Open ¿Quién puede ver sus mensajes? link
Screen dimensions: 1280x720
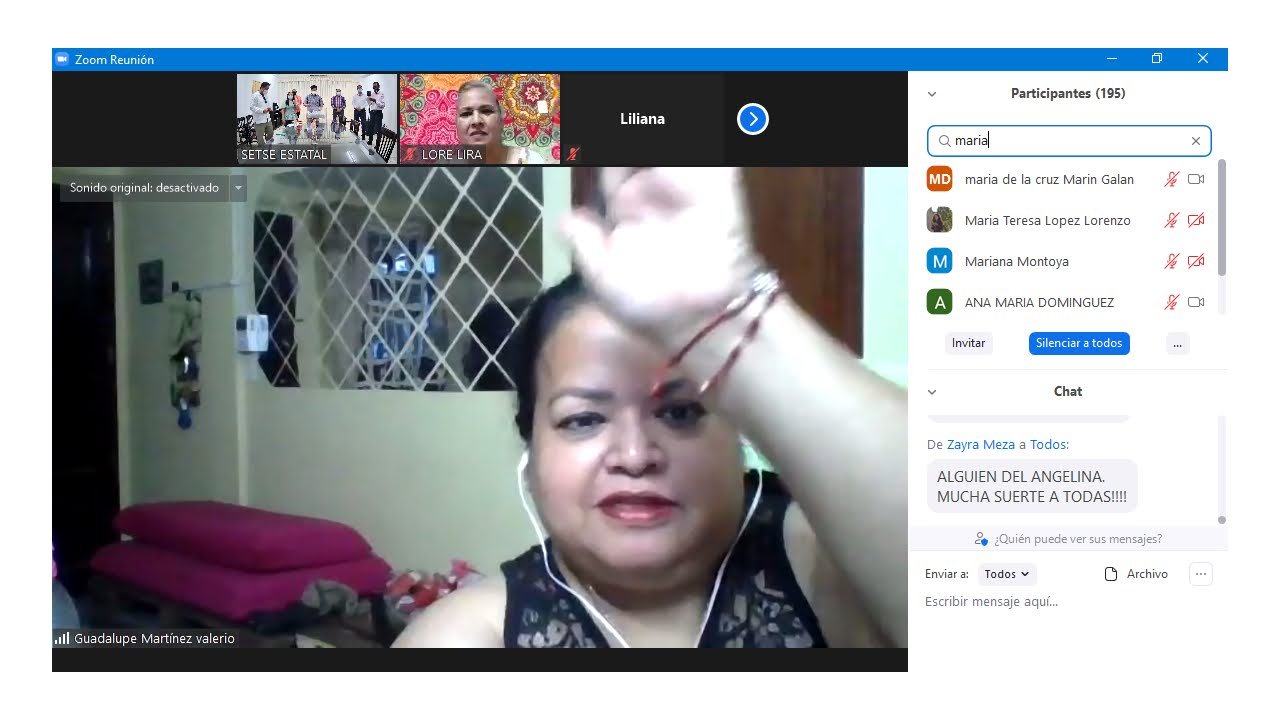tap(1078, 539)
